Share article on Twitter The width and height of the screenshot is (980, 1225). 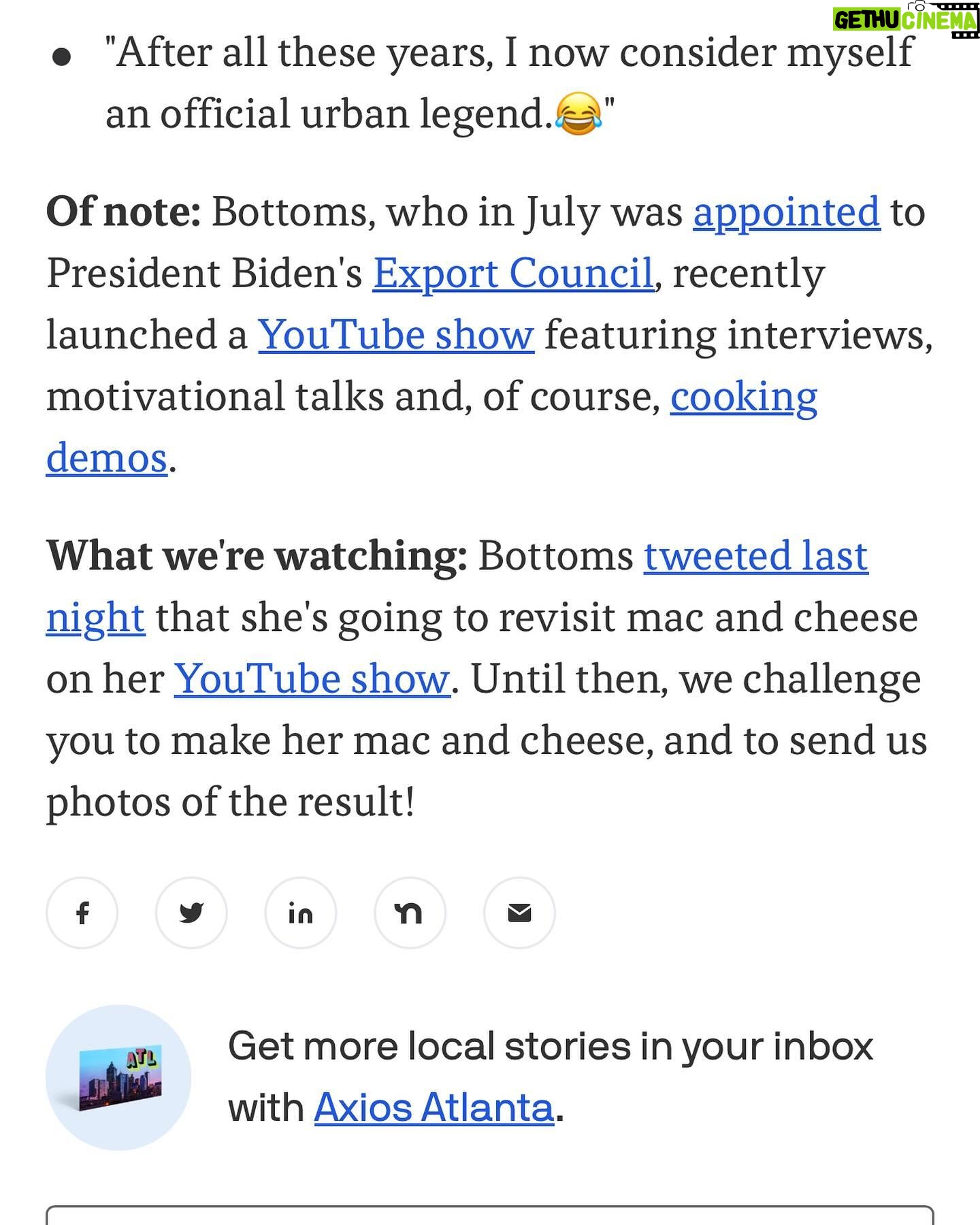pos(191,913)
